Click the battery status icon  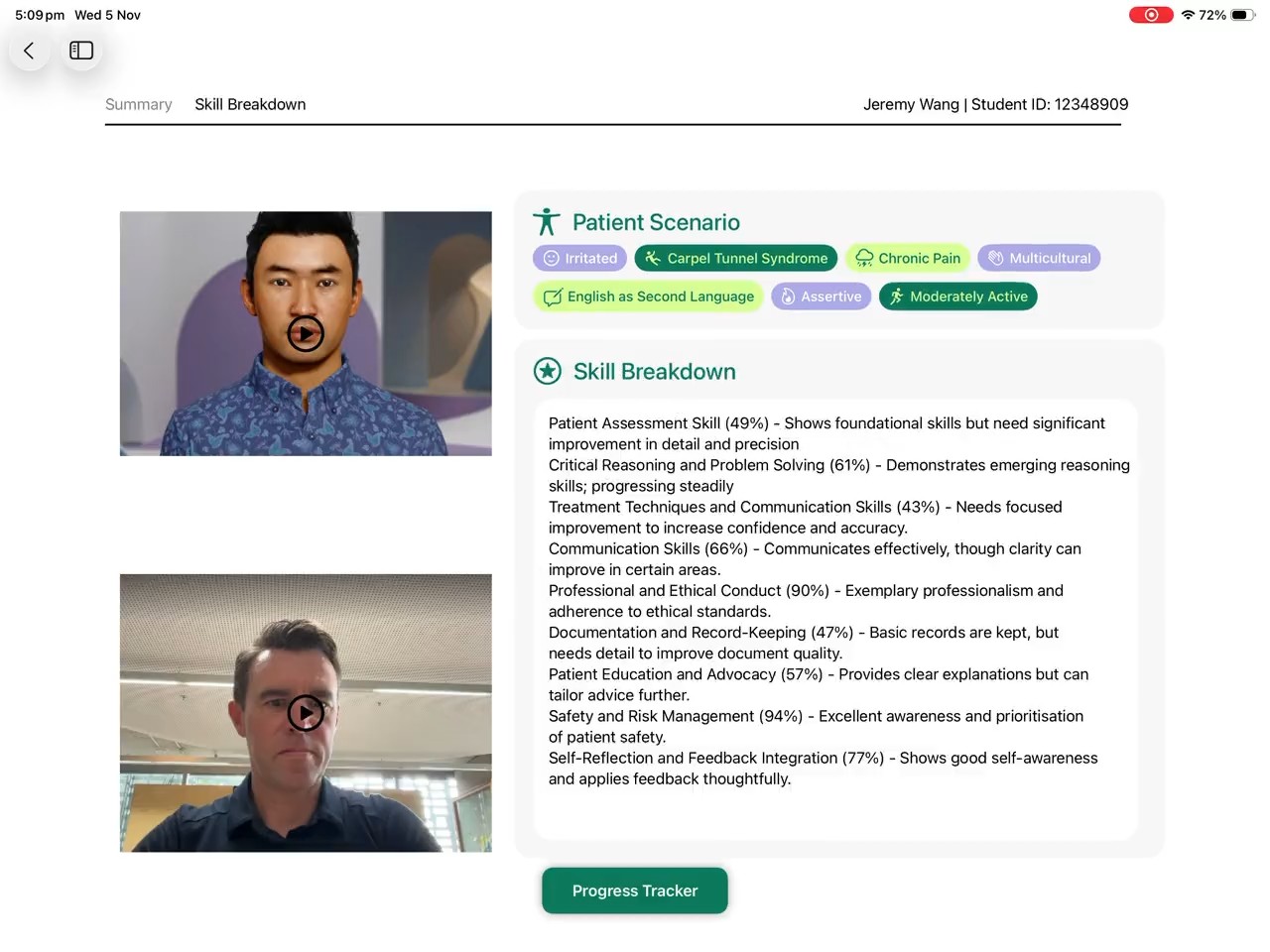coord(1242,15)
